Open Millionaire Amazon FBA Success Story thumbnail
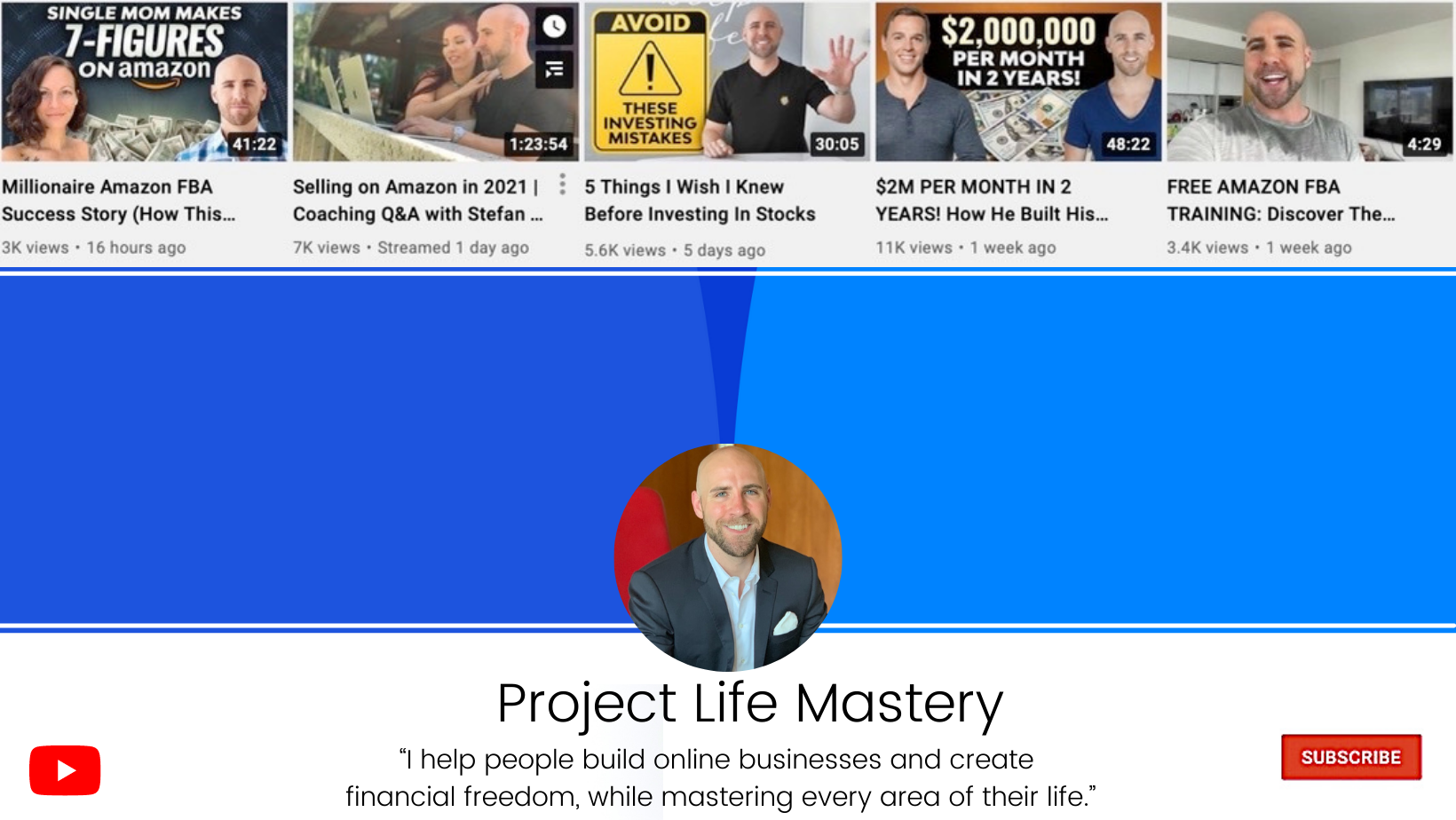Viewport: 1456px width, 820px height. pyautogui.click(x=145, y=81)
